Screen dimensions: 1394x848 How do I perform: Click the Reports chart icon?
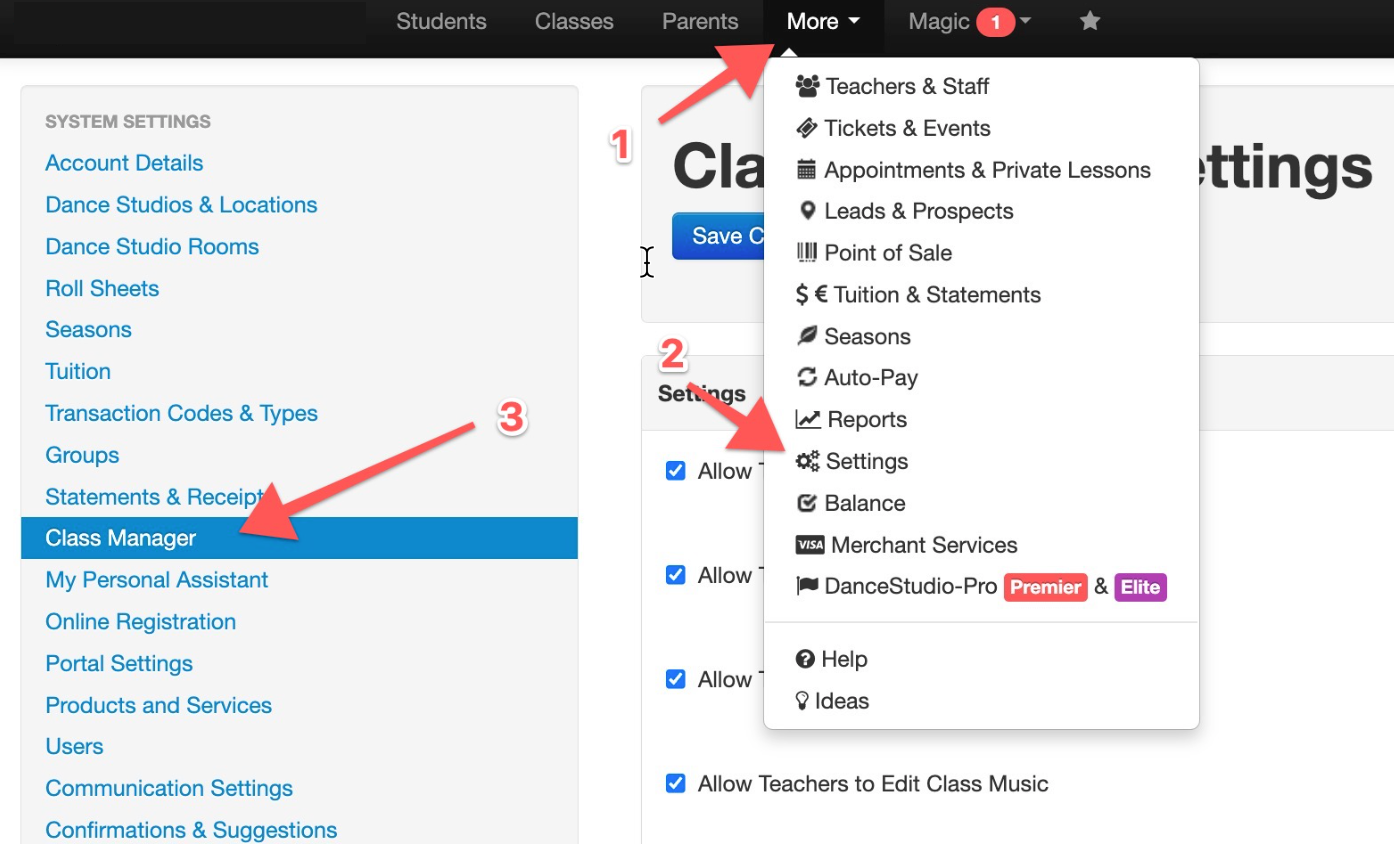coord(808,420)
